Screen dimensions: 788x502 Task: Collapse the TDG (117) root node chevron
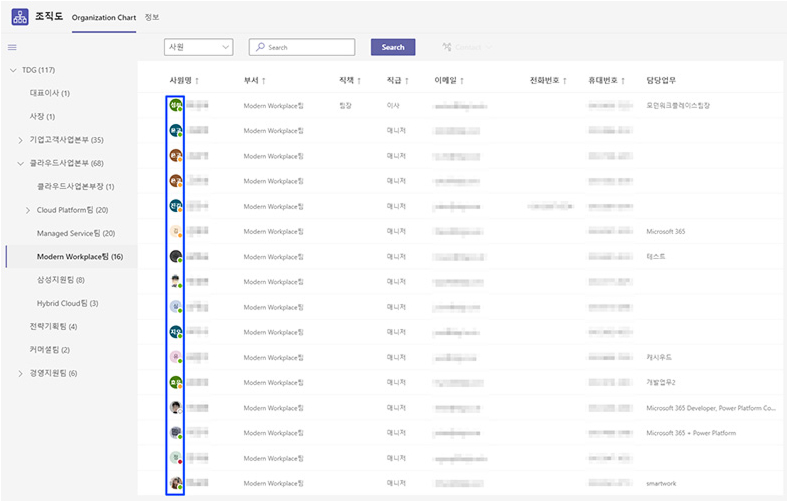point(13,70)
